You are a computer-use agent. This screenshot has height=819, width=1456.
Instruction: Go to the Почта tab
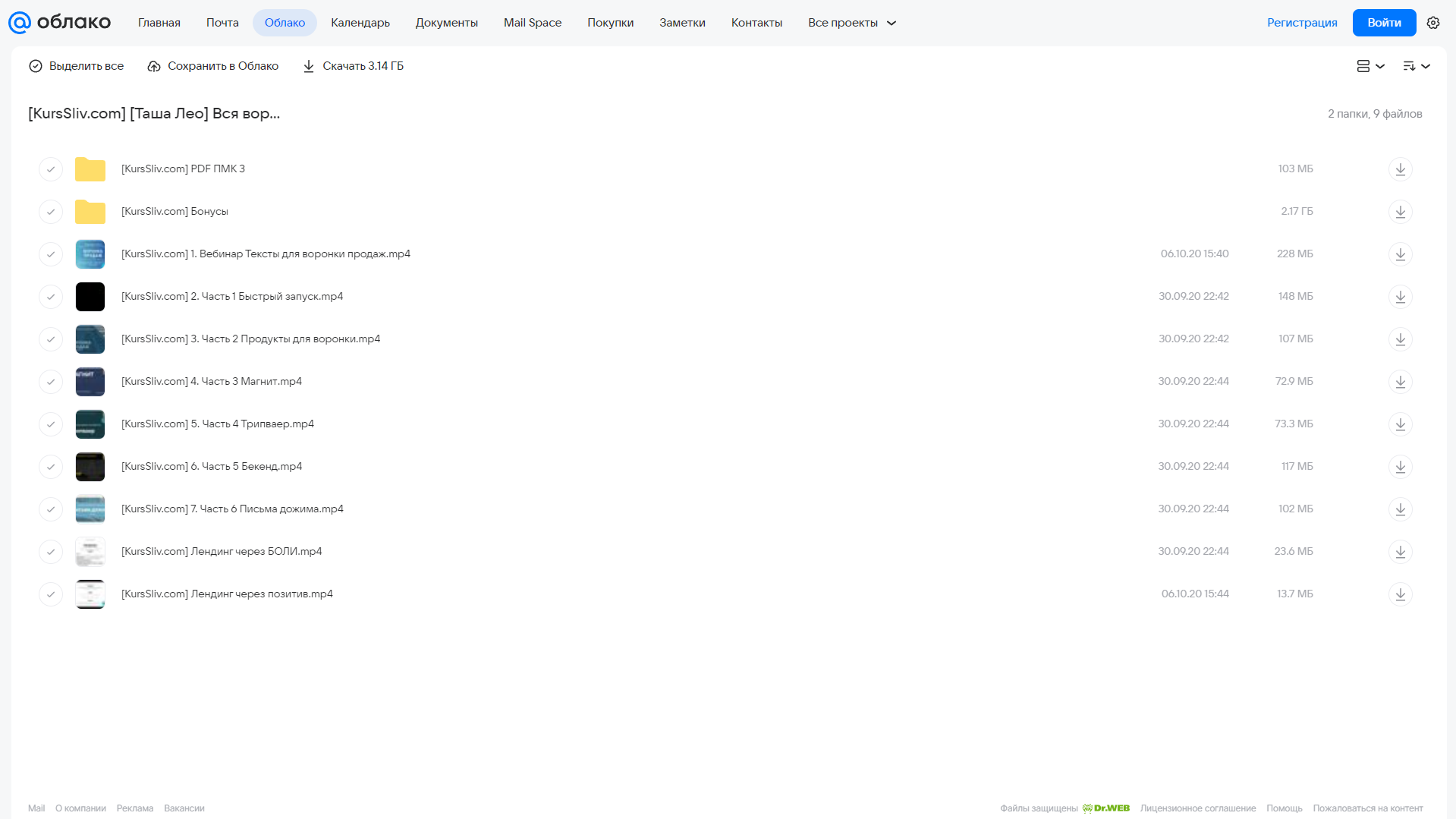click(222, 23)
